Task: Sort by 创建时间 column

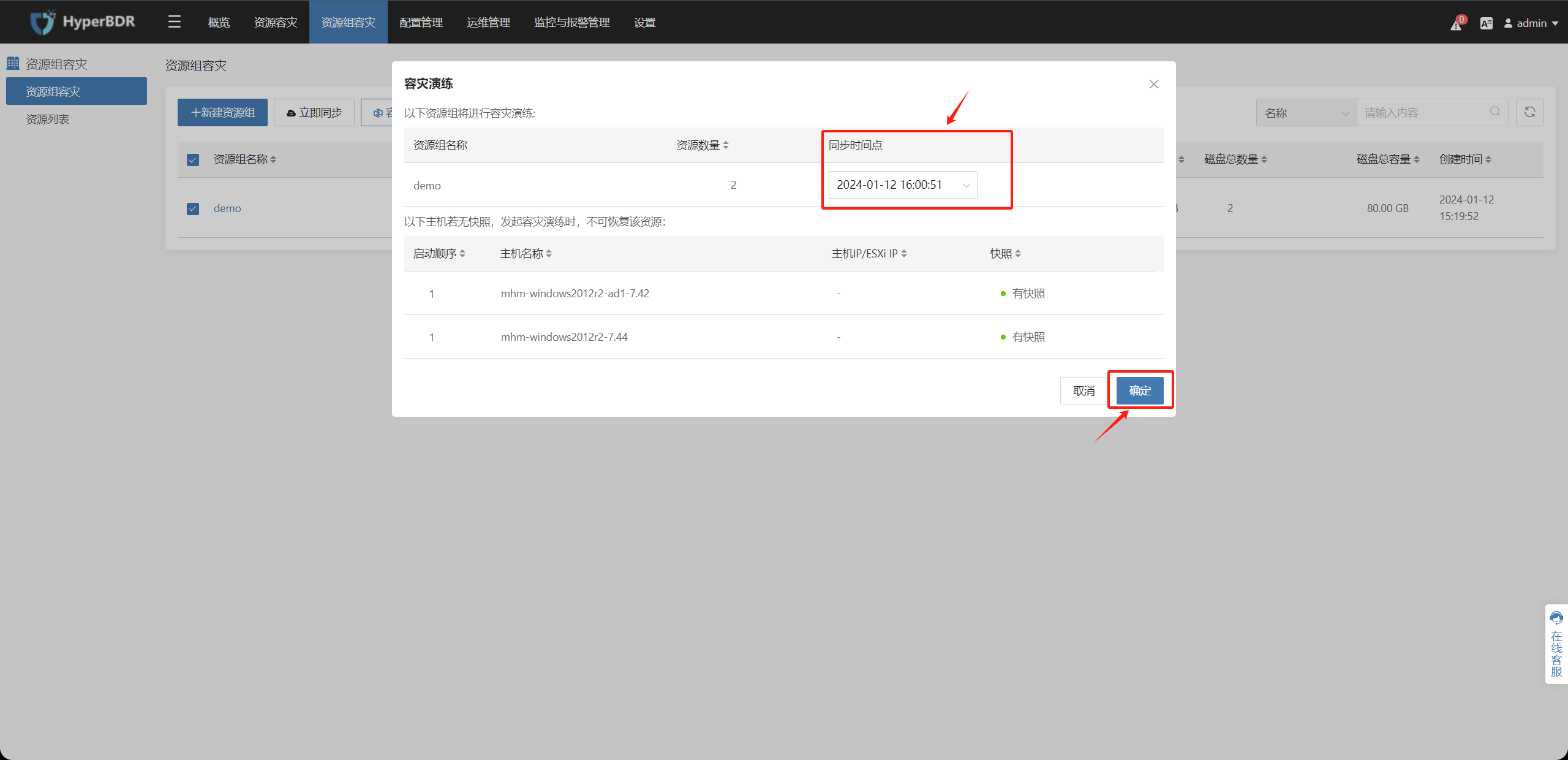Action: 1488,159
